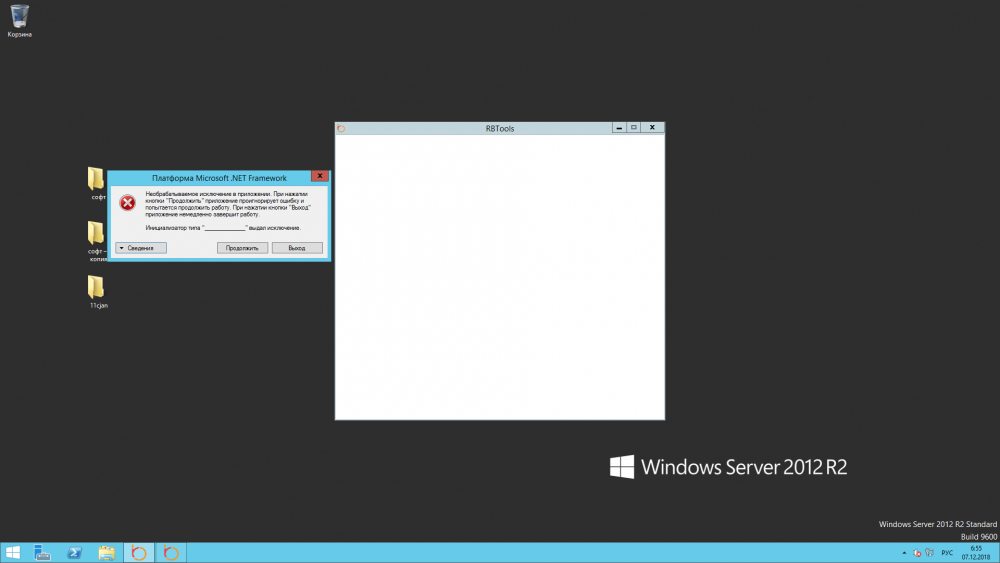Viewport: 1000px width, 563px height.
Task: Launch PowerShell from the taskbar
Action: point(74,552)
